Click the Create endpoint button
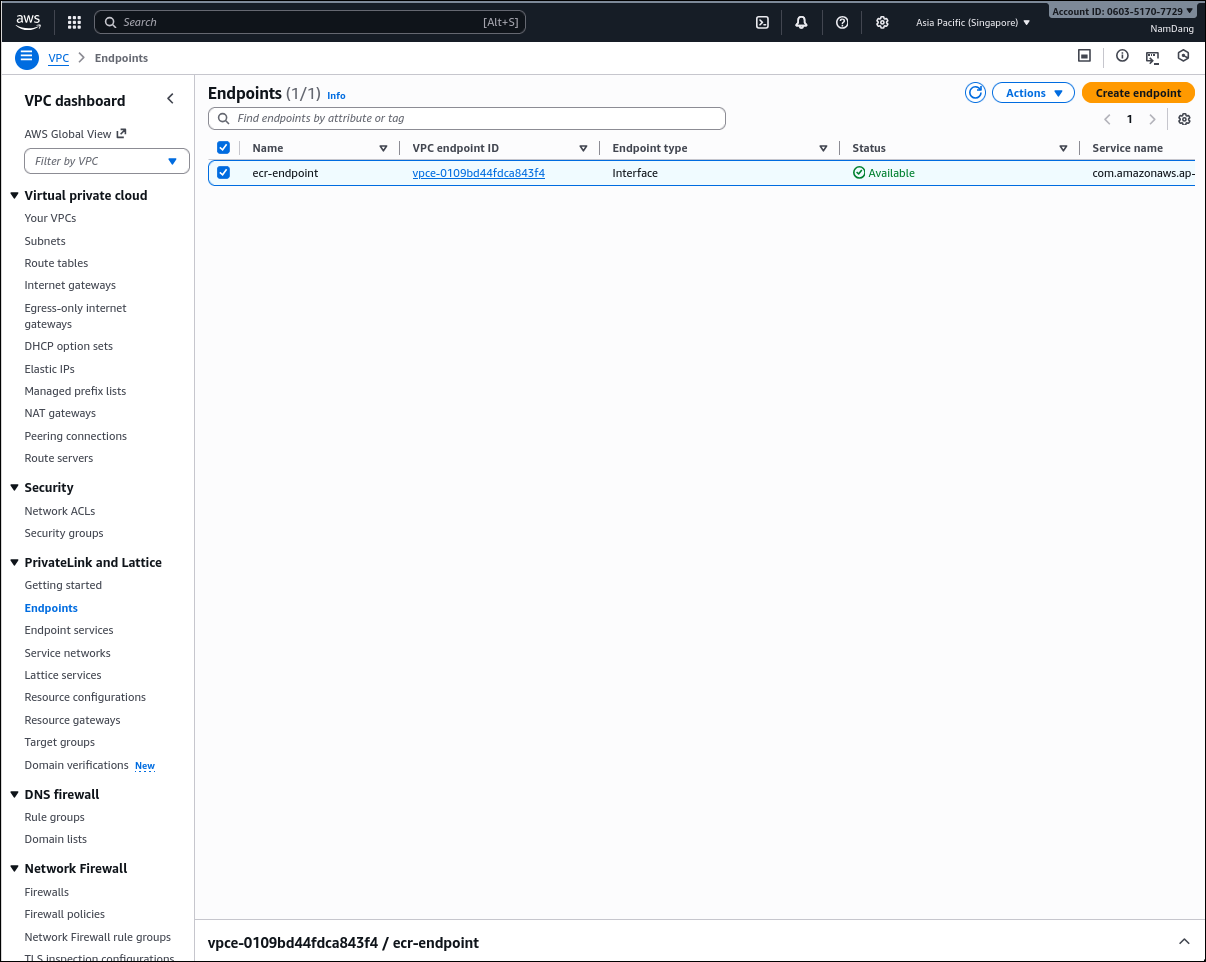 1138,91
